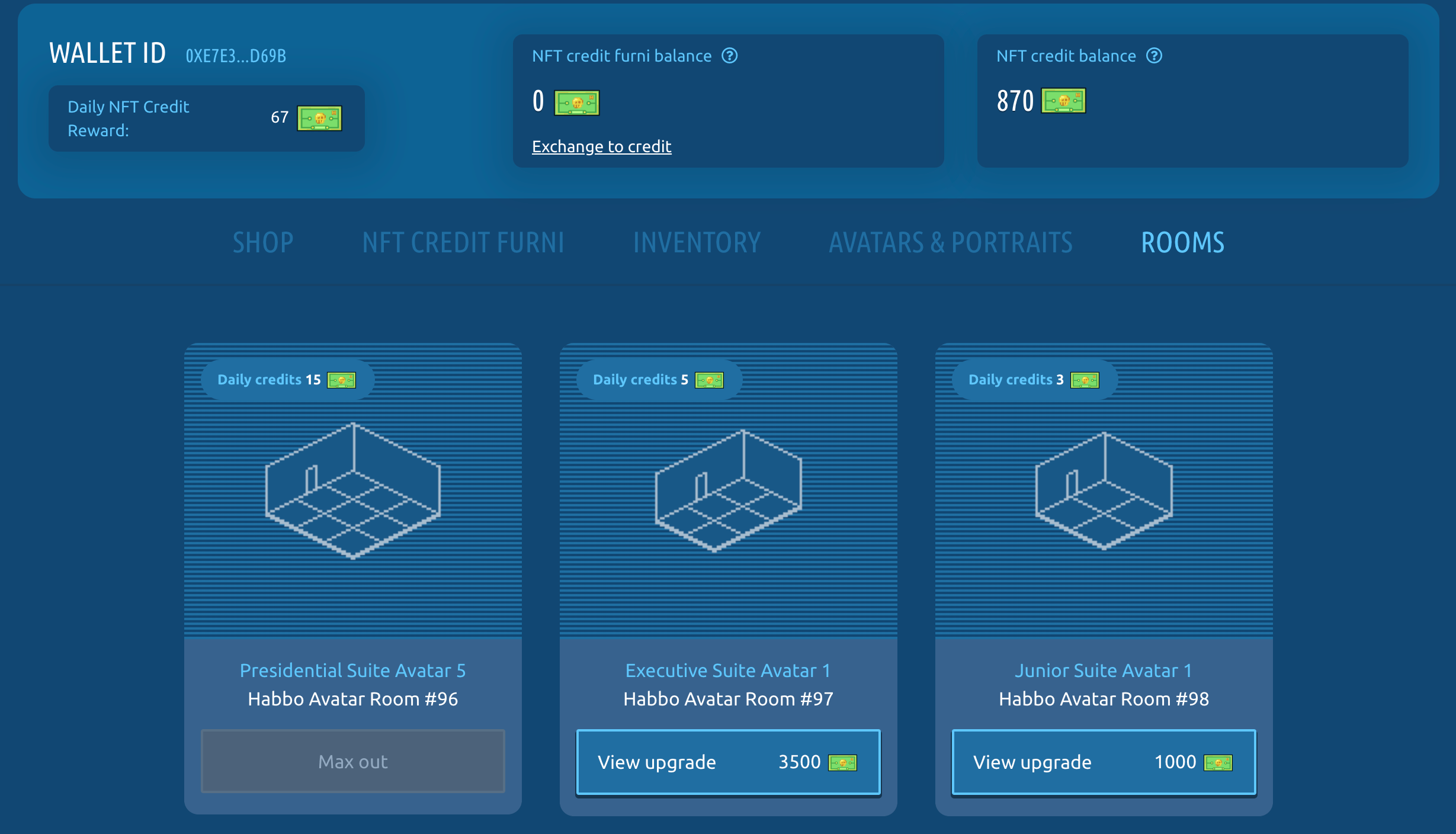Open the Executive Suite Avatar 1 title
This screenshot has width=1456, height=834.
(729, 671)
